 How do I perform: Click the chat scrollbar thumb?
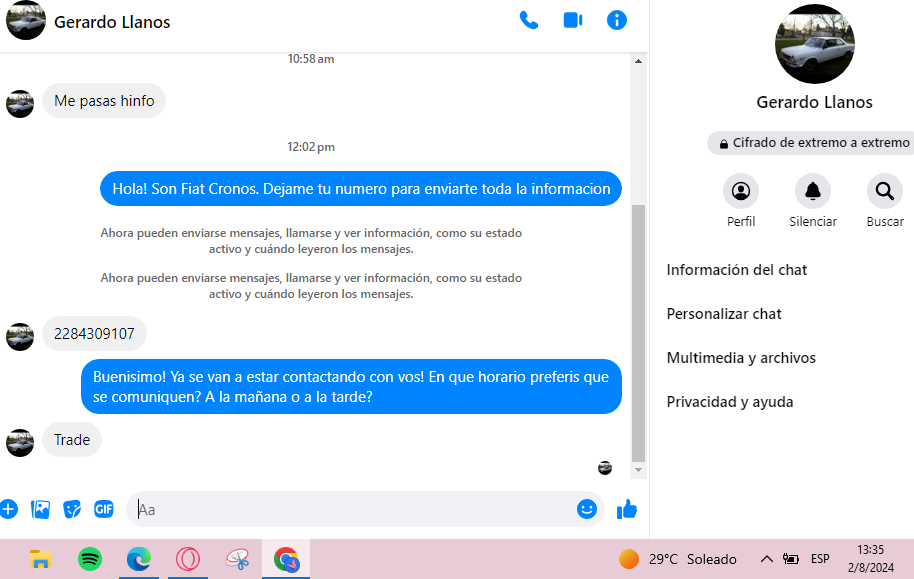(638, 333)
